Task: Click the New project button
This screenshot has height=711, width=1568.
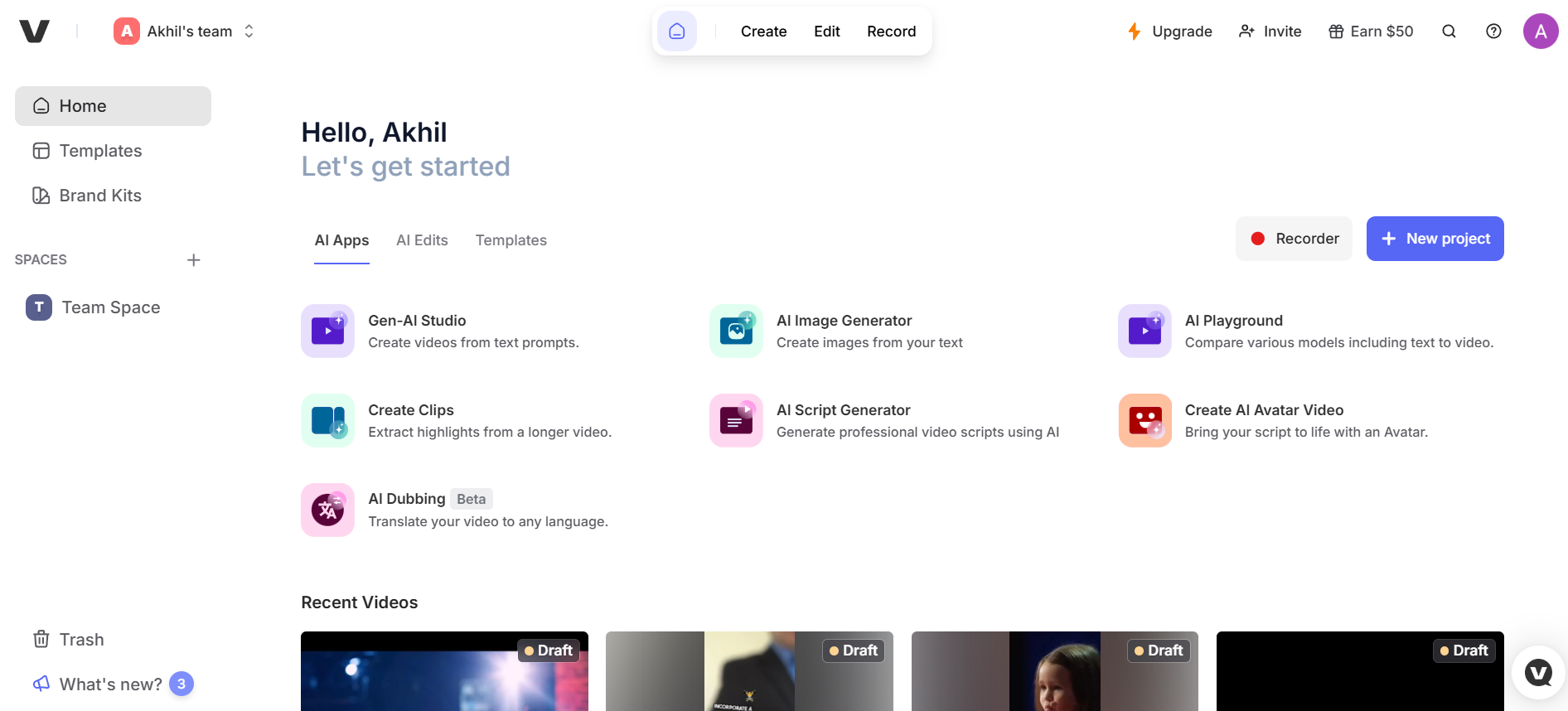Action: pyautogui.click(x=1435, y=239)
